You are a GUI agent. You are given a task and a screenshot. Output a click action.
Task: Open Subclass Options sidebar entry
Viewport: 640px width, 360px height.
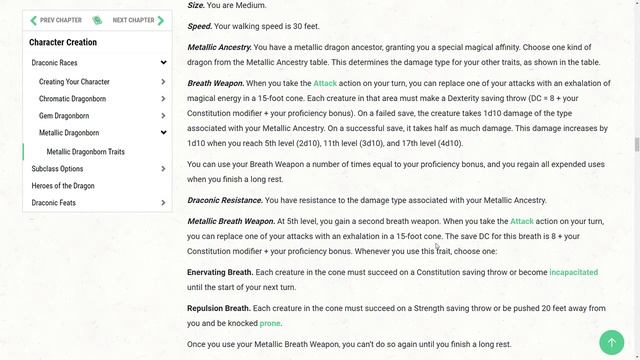pyautogui.click(x=57, y=169)
